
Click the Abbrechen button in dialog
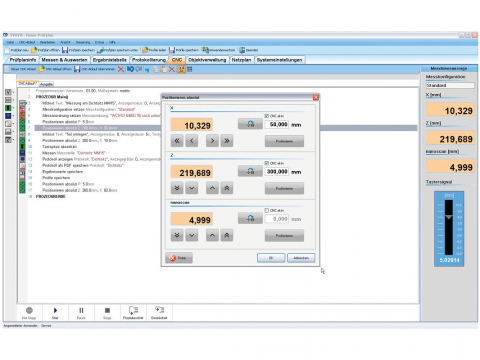point(301,258)
